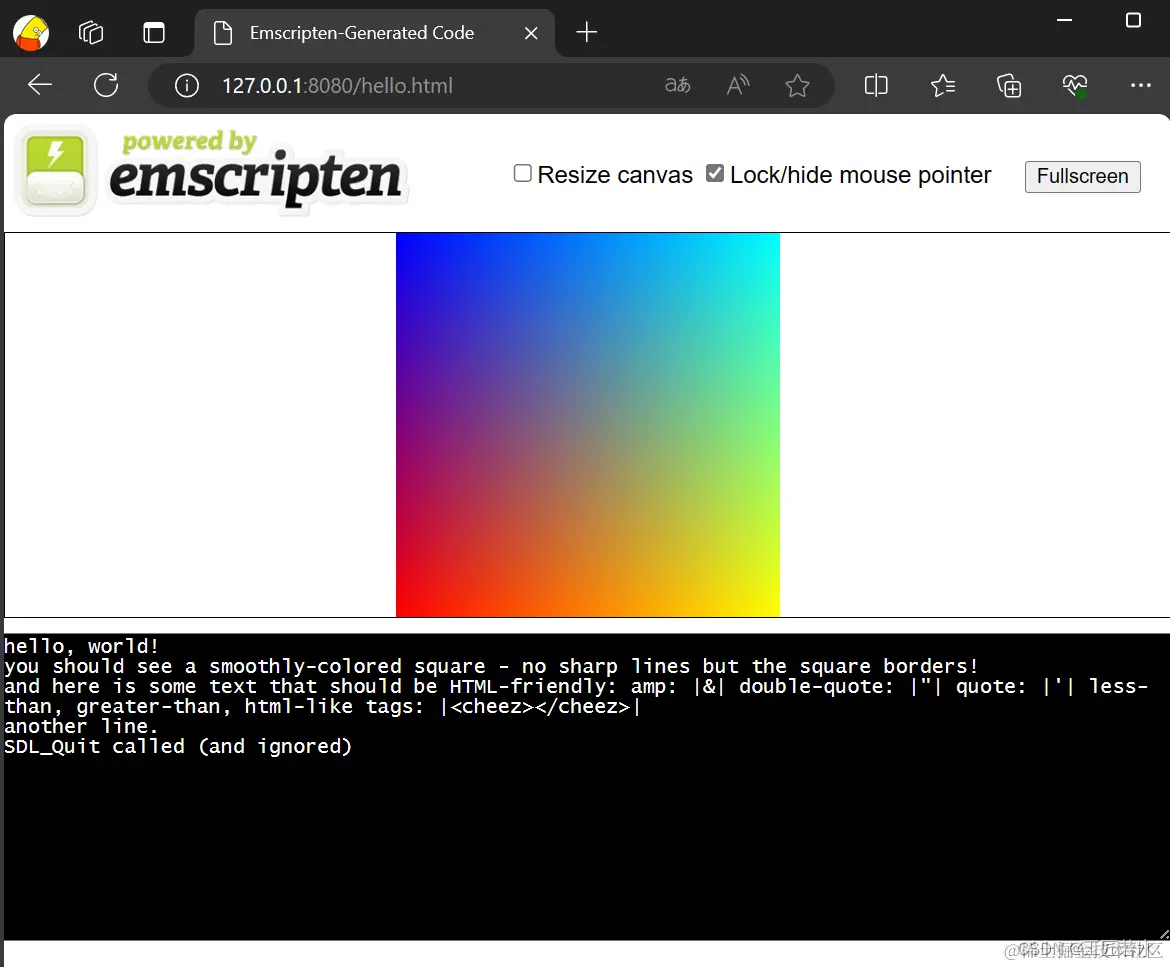
Task: Go back with the back arrow
Action: [x=40, y=85]
